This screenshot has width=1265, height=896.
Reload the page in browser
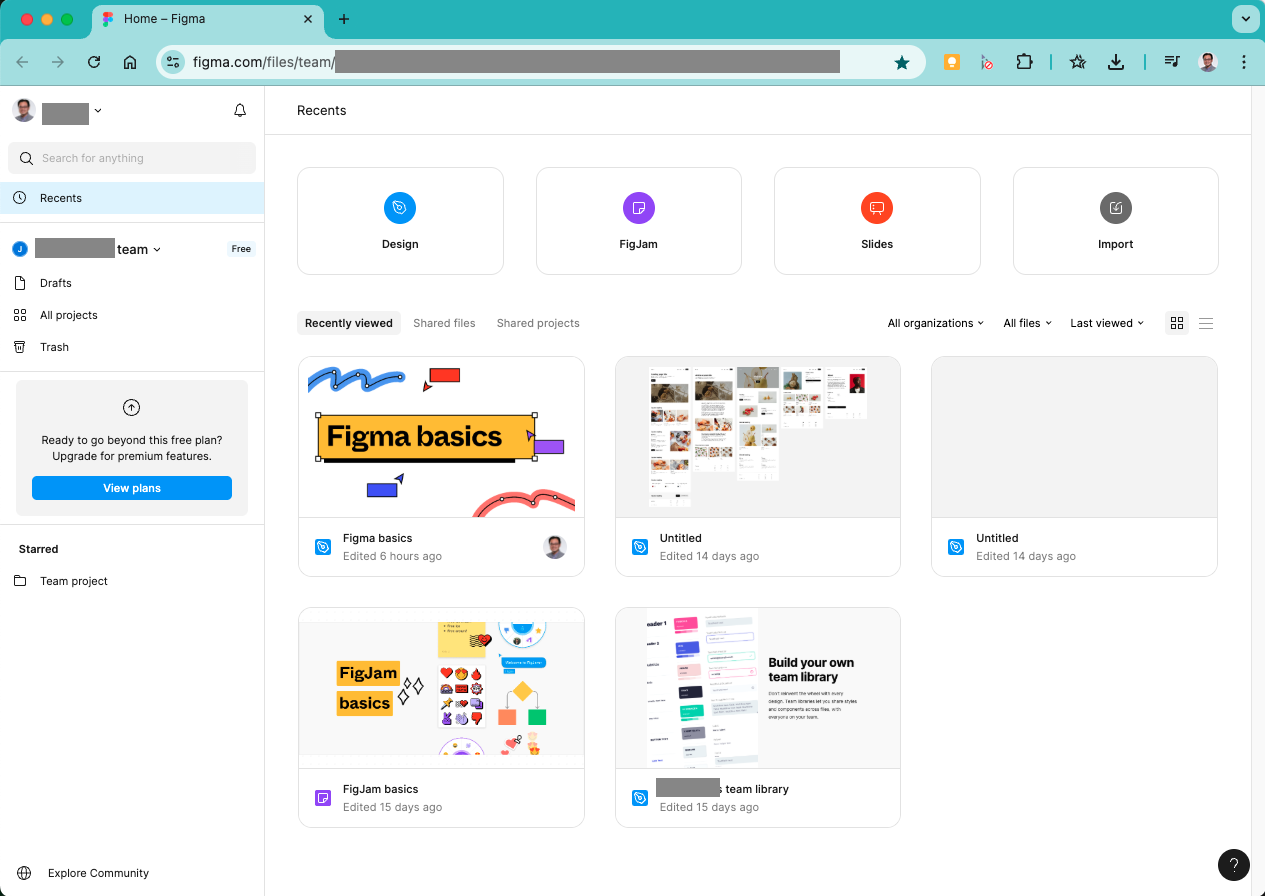(94, 62)
